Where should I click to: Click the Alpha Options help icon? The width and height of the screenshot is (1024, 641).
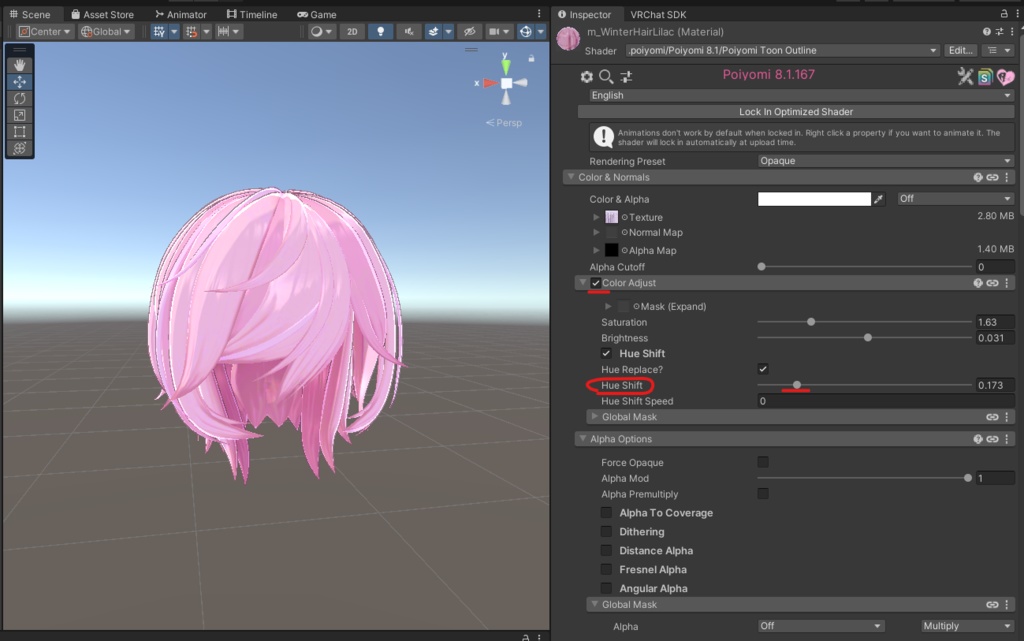click(x=978, y=439)
